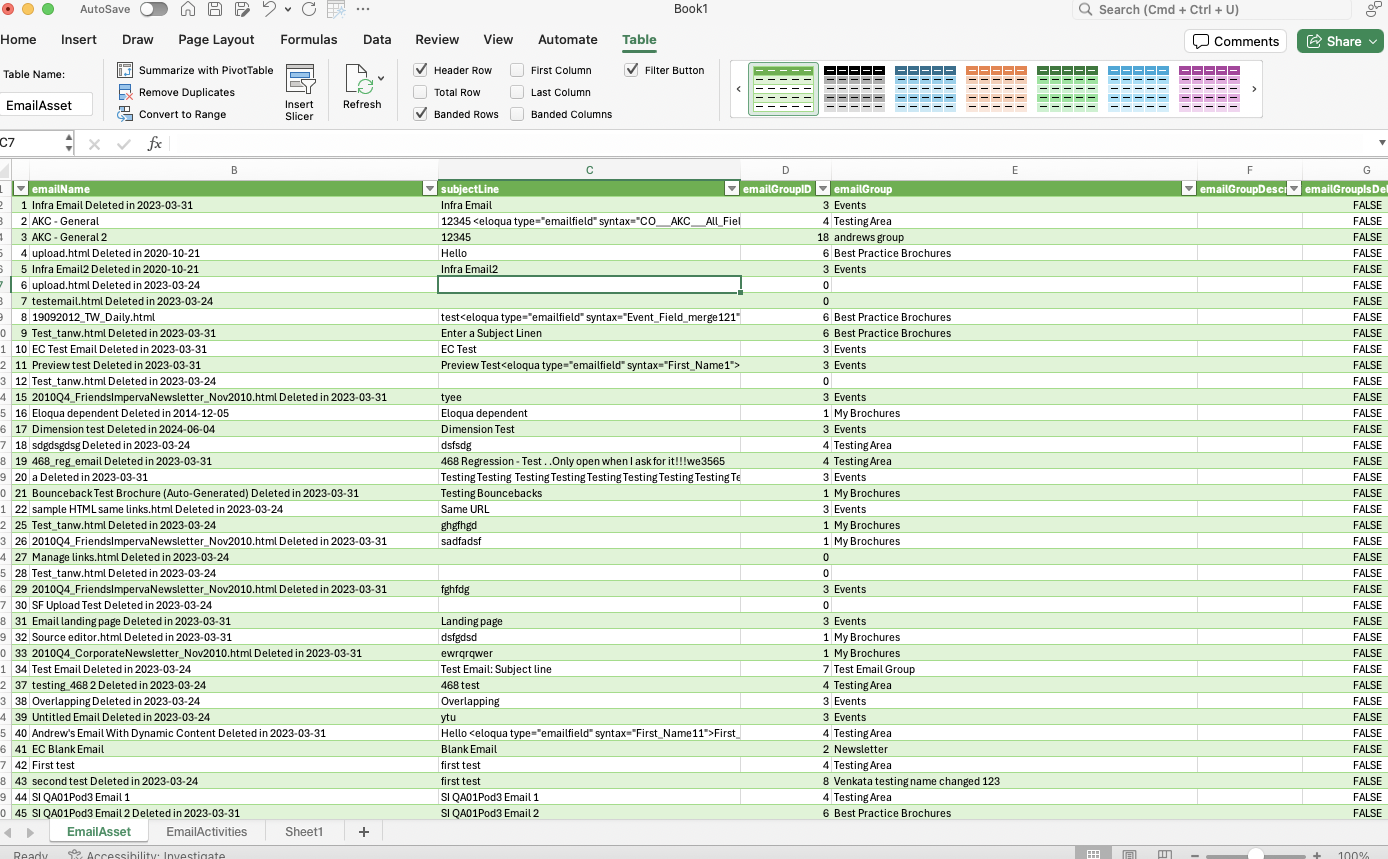The width and height of the screenshot is (1388, 859).
Task: Click the Home icon in the title bar
Action: click(x=188, y=10)
